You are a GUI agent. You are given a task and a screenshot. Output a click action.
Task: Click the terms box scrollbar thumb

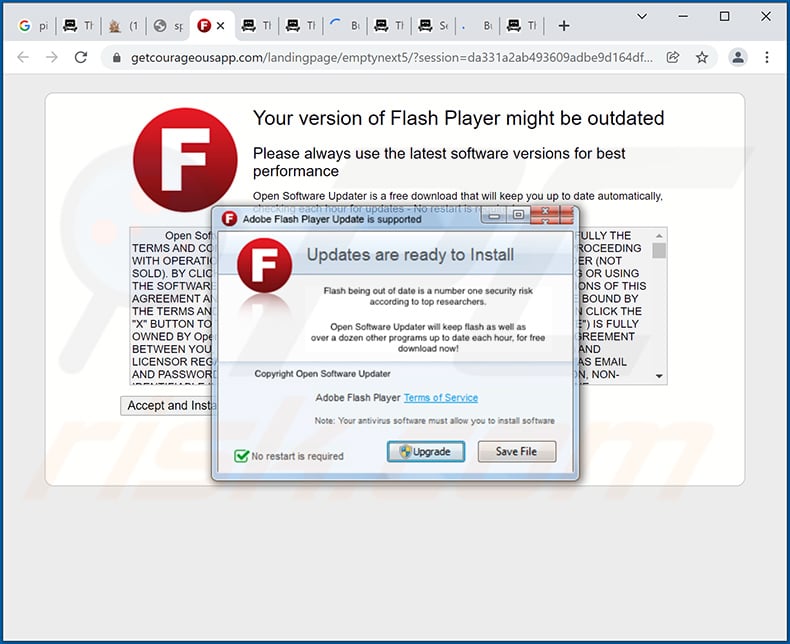pos(659,250)
